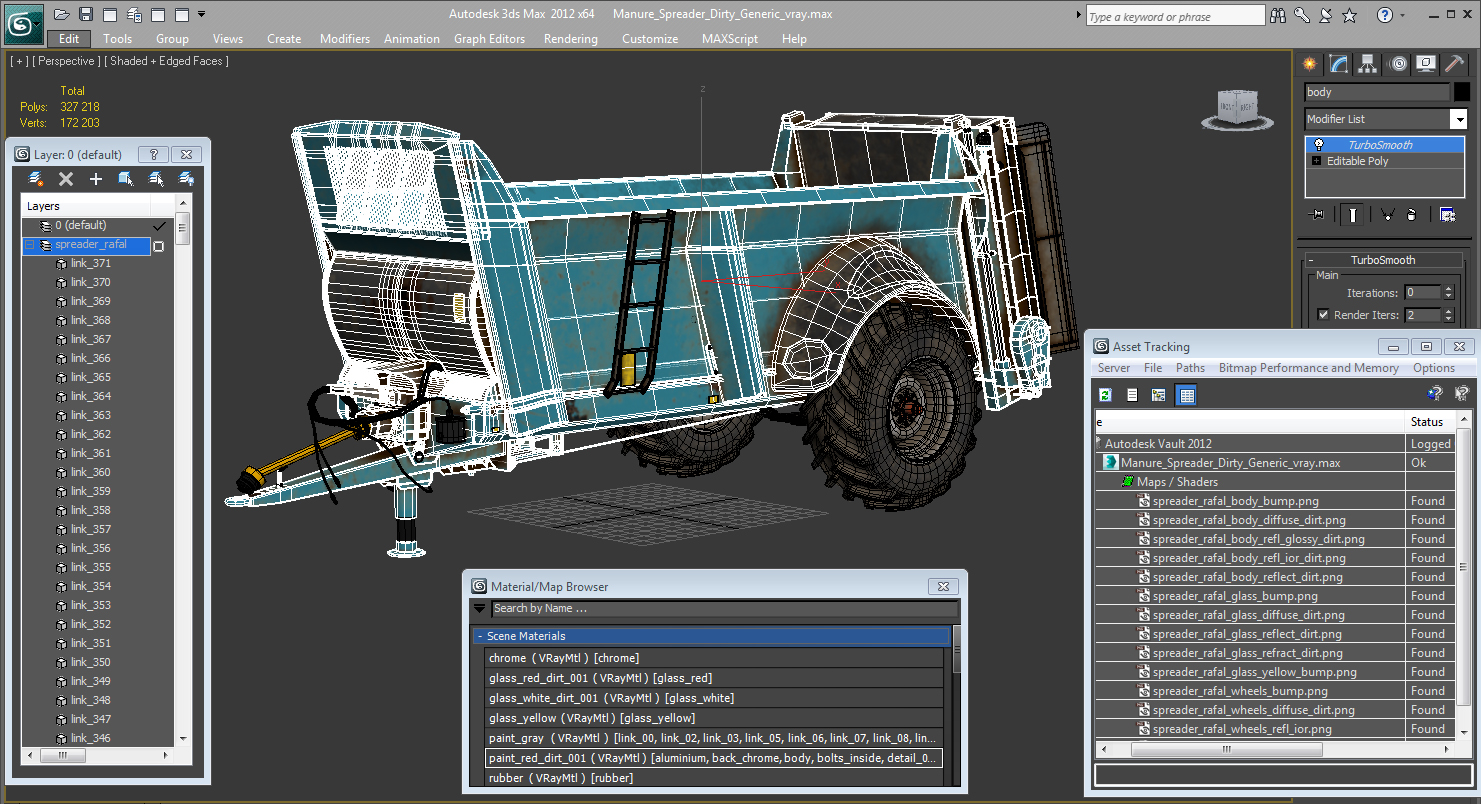Viewport: 1481px width, 804px height.
Task: Open Bitmap Performance and Memory menu
Action: click(x=1309, y=368)
